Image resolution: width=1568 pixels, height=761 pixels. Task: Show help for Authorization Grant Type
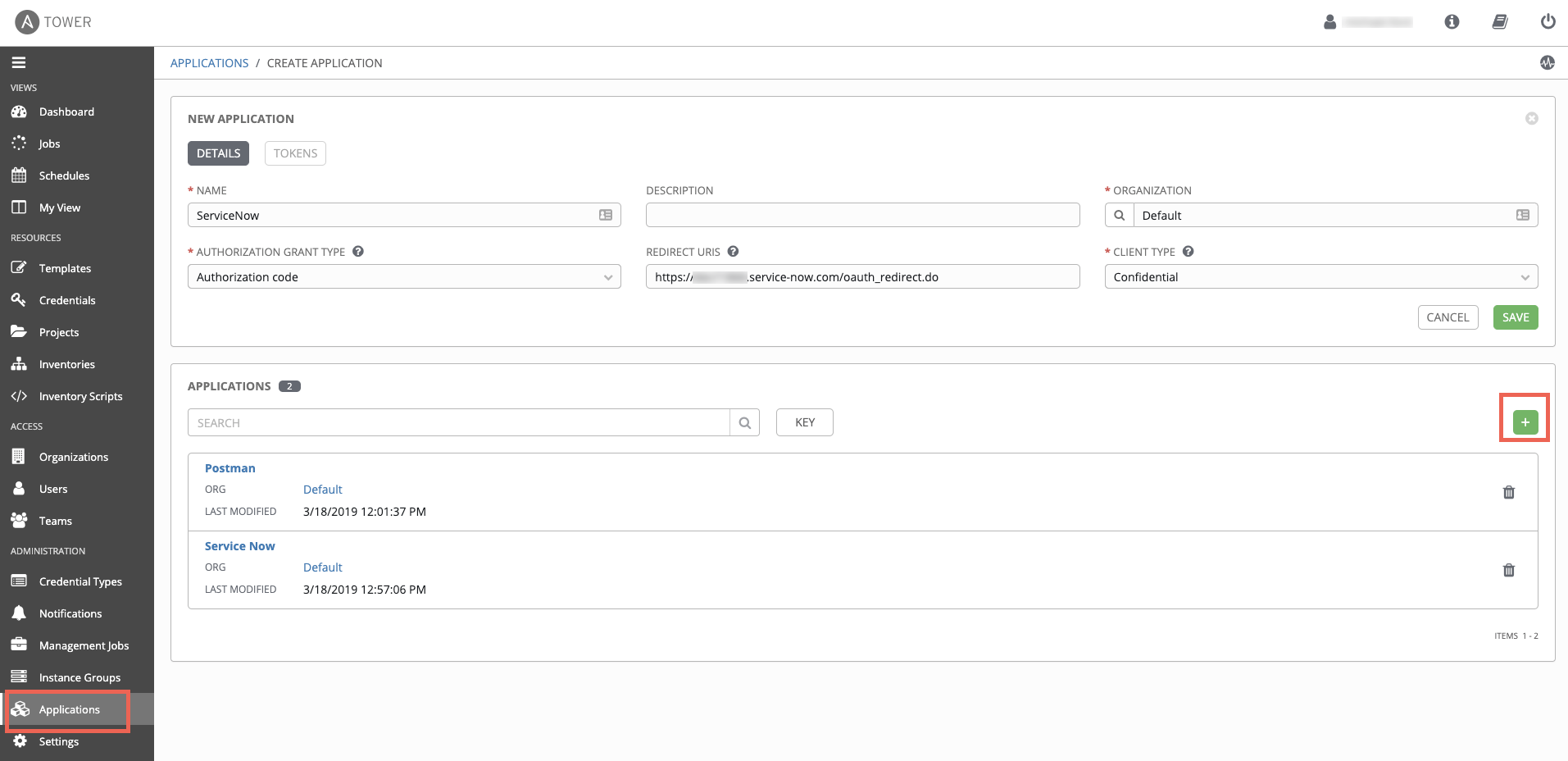point(358,252)
